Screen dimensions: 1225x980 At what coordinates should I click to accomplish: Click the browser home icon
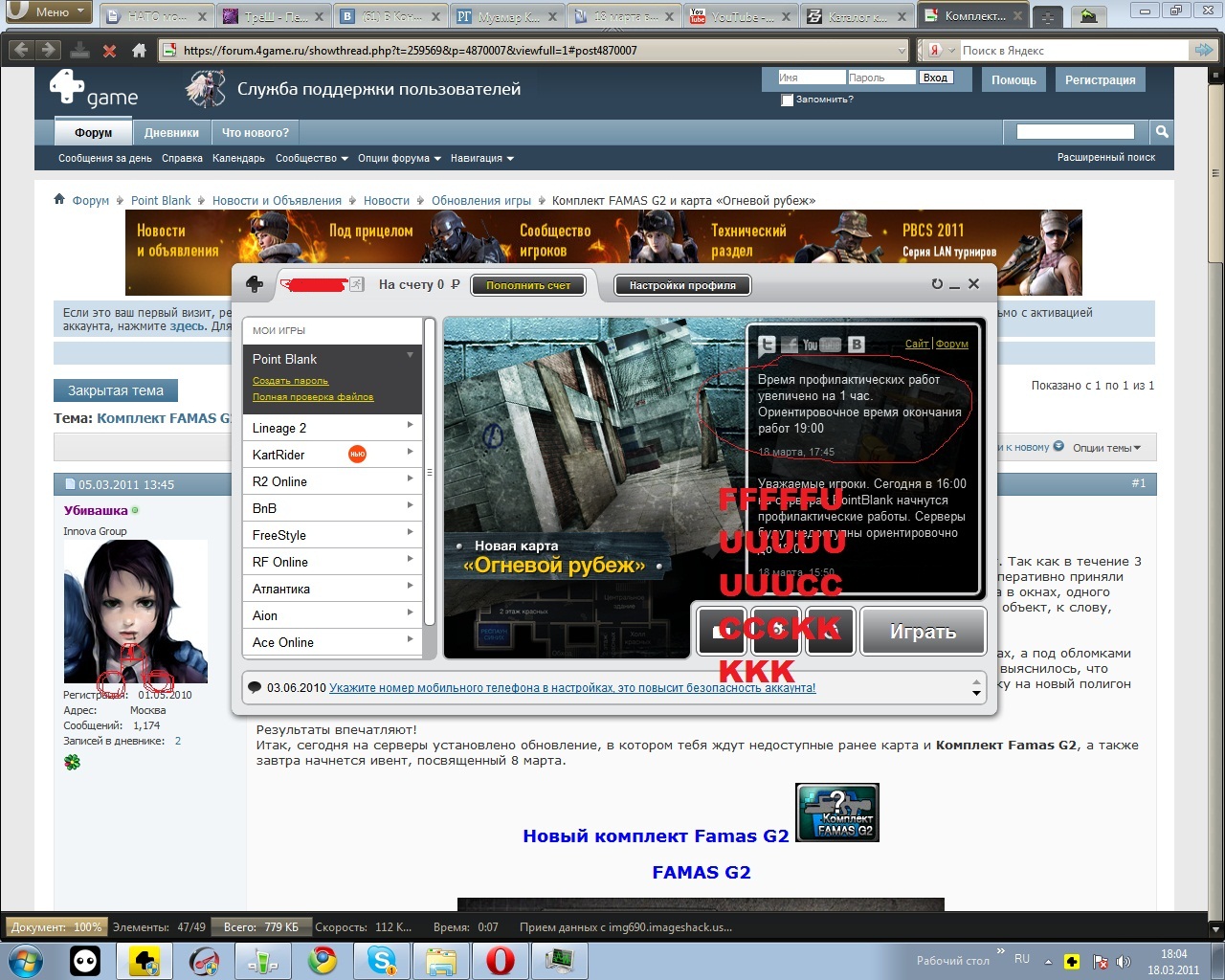(139, 51)
